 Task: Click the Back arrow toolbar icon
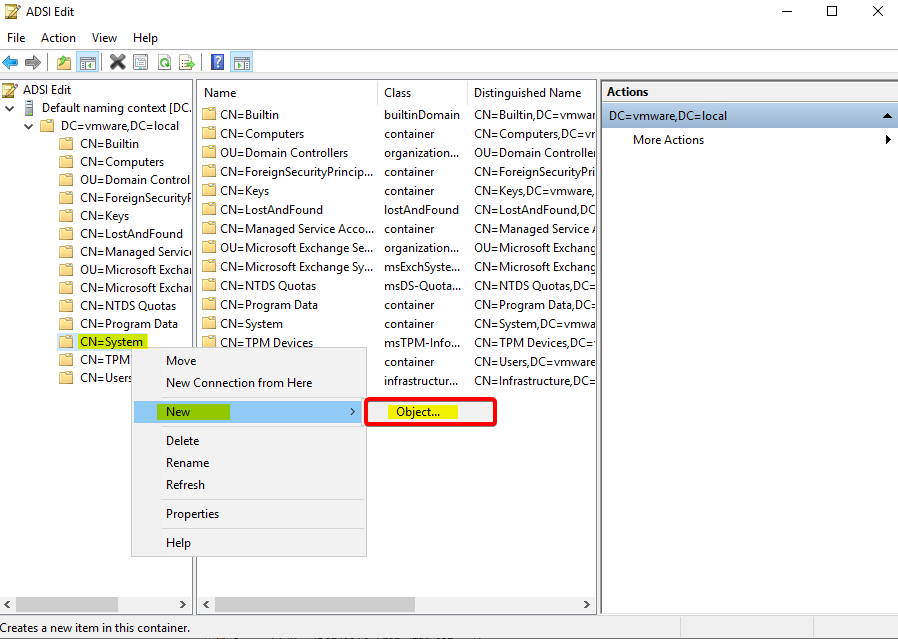(10, 62)
